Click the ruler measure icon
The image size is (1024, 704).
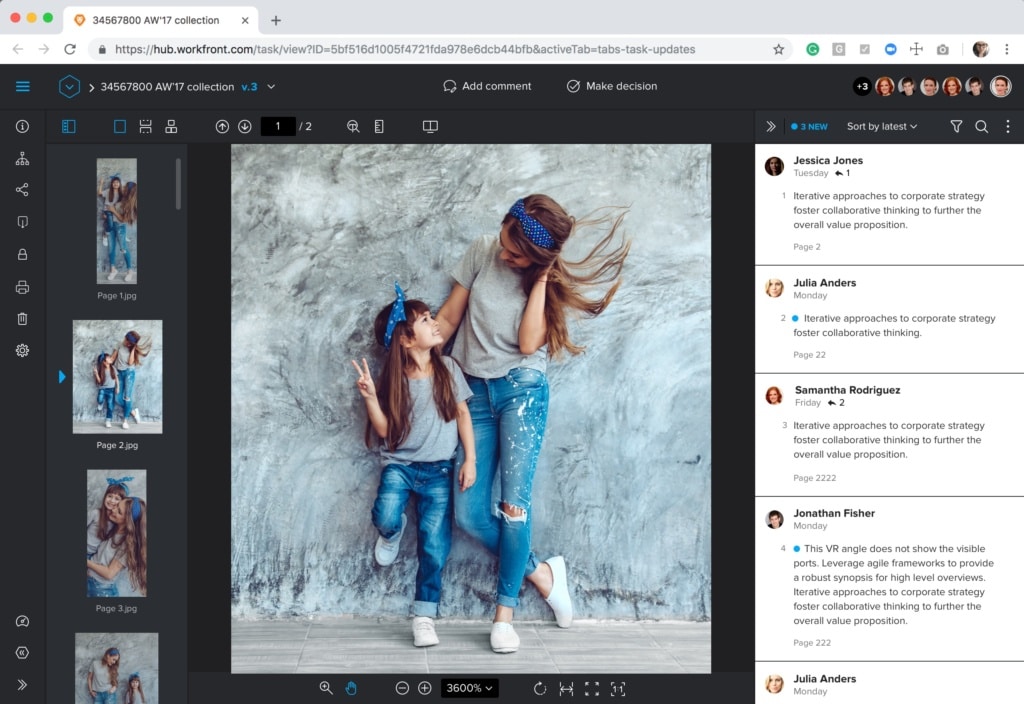click(379, 126)
